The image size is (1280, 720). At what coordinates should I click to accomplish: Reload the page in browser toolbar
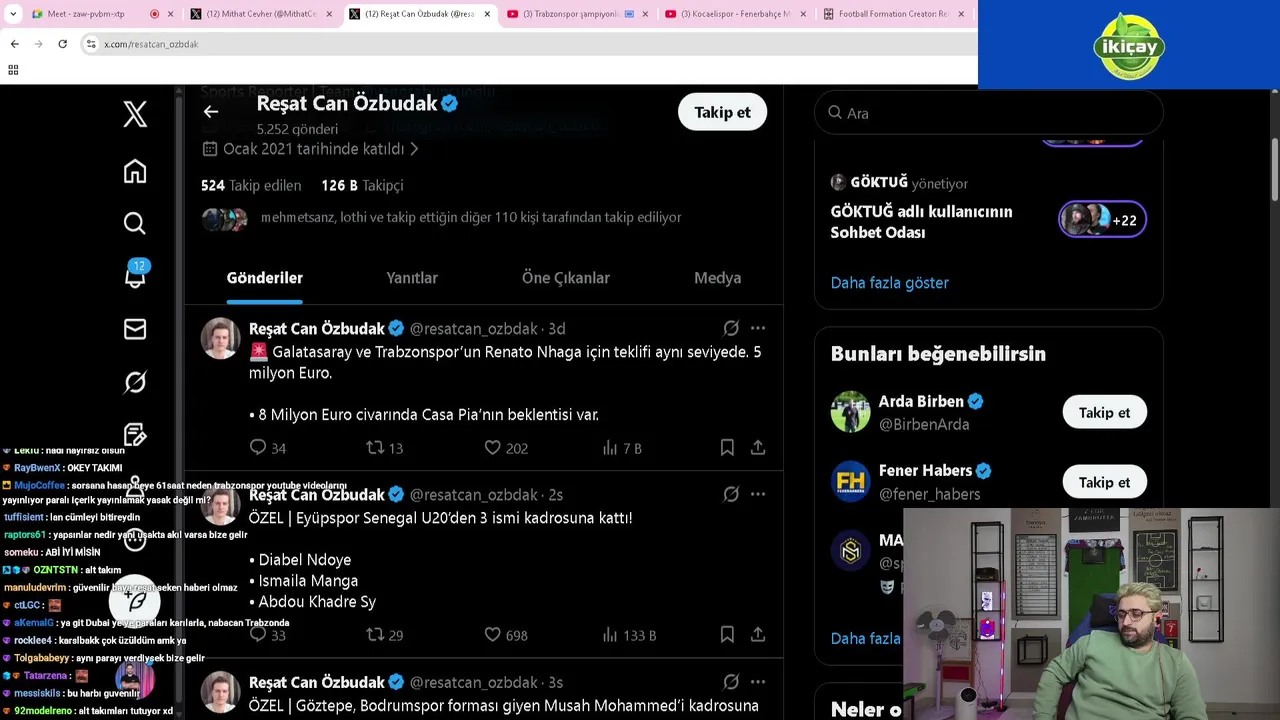[x=62, y=44]
